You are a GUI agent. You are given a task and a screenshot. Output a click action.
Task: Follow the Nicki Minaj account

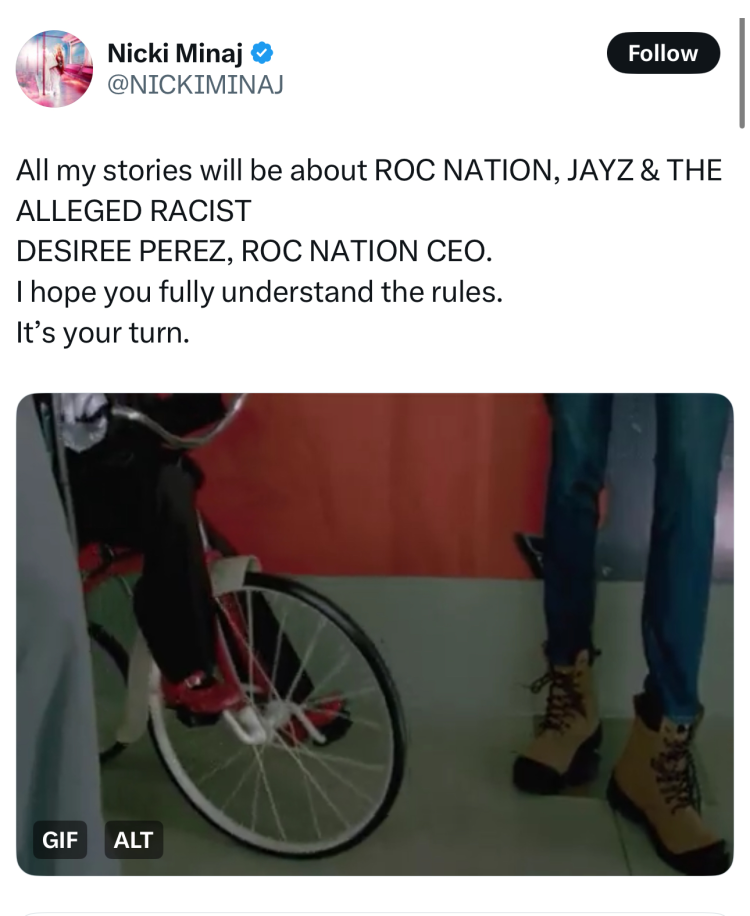click(663, 53)
